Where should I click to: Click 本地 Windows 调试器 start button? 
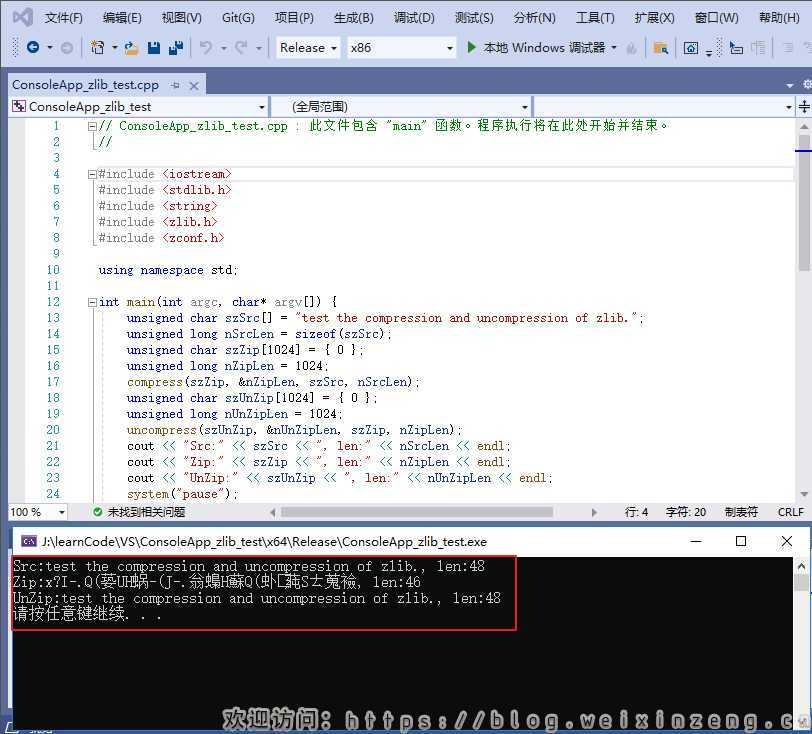(x=544, y=48)
